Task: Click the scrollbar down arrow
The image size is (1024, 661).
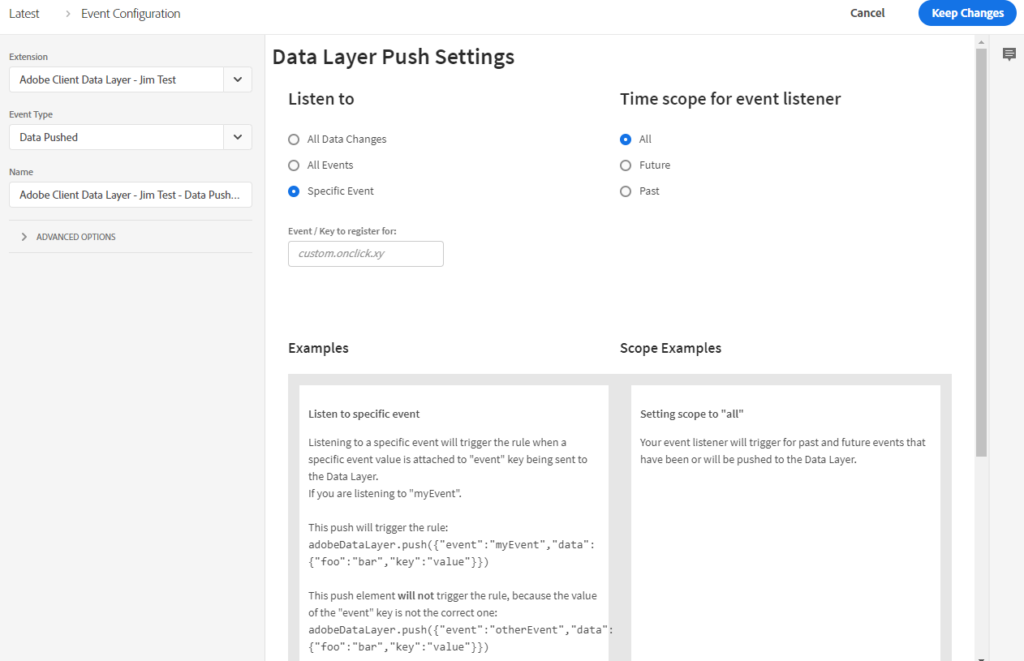Action: click(x=981, y=656)
